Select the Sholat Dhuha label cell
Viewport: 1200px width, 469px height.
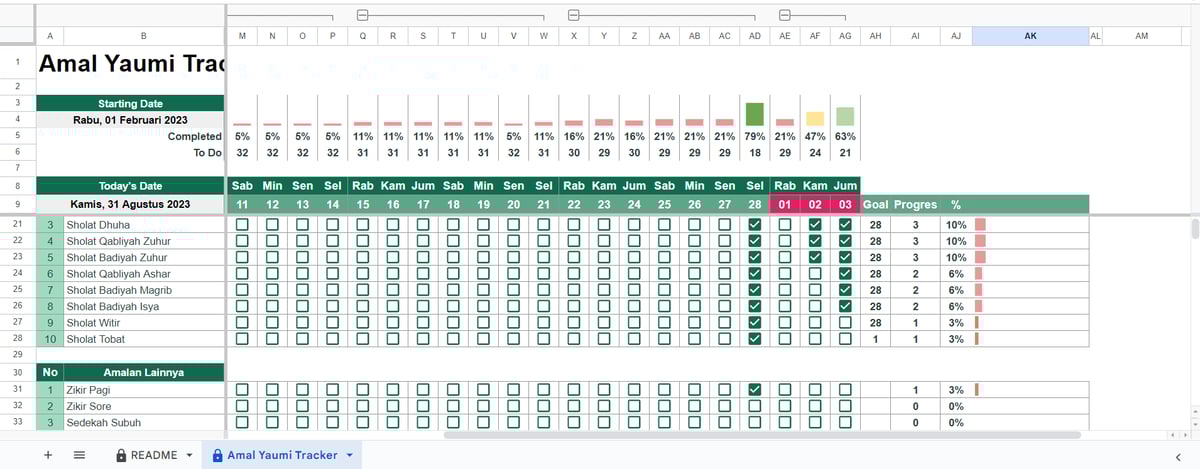point(143,225)
